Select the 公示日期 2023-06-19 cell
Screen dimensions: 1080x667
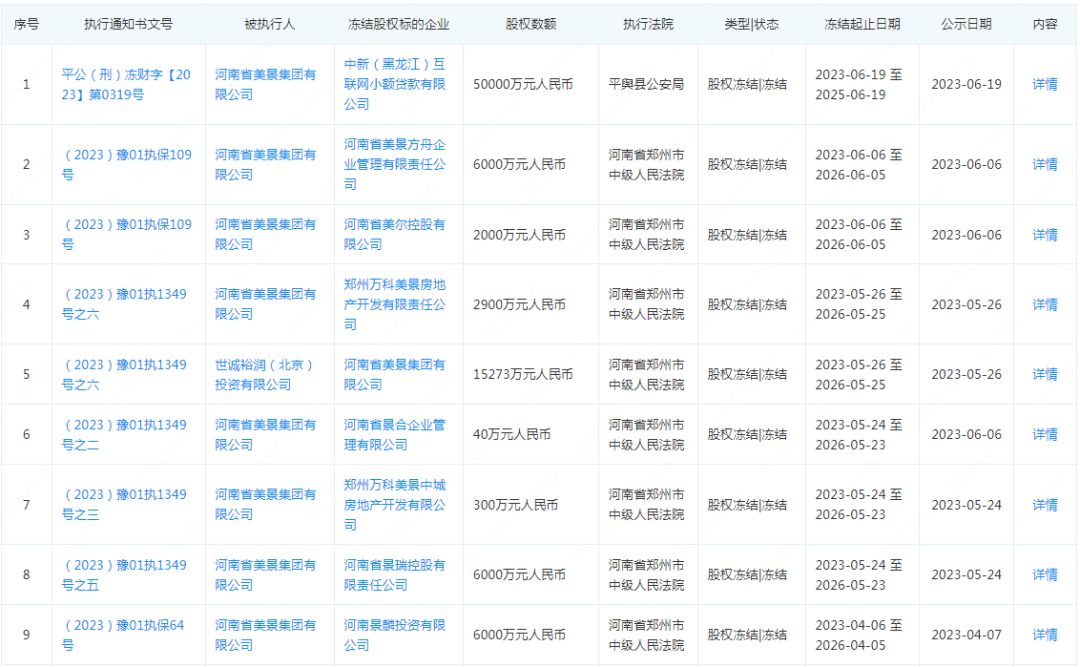click(966, 84)
